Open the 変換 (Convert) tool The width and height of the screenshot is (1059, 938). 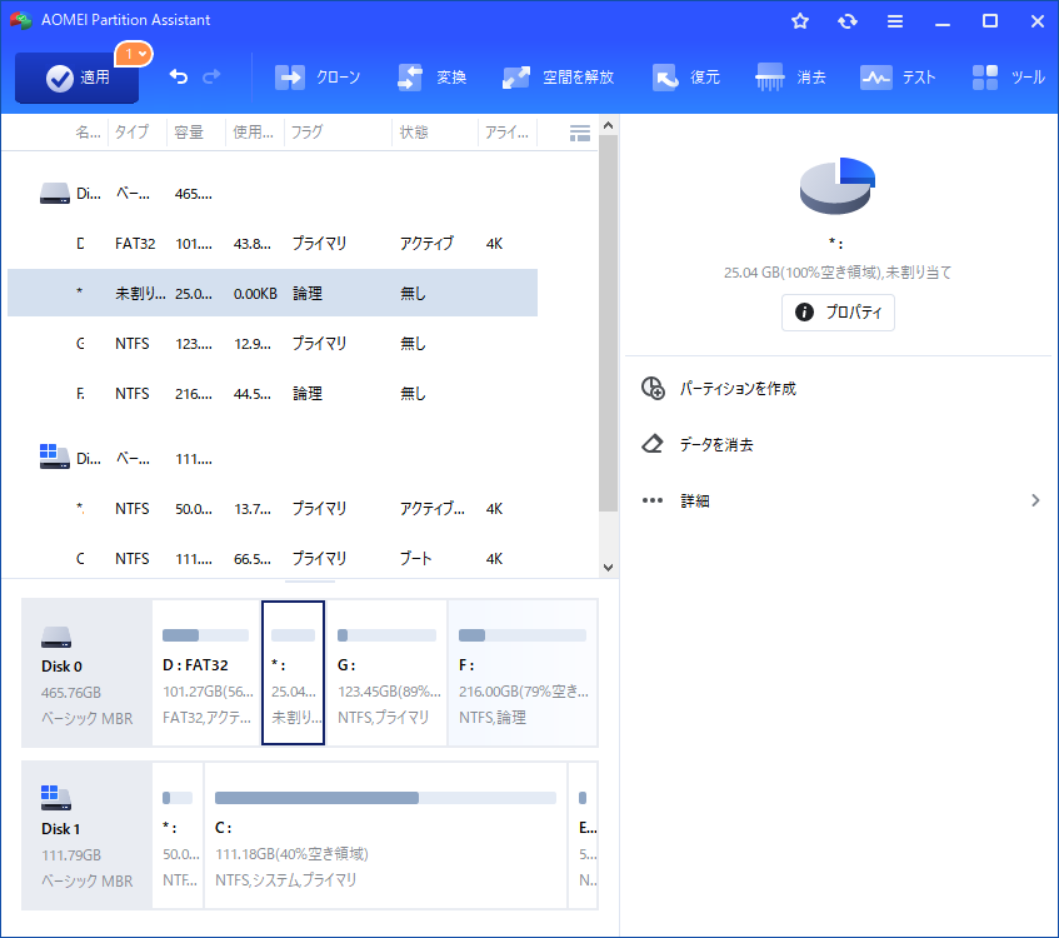coord(432,77)
